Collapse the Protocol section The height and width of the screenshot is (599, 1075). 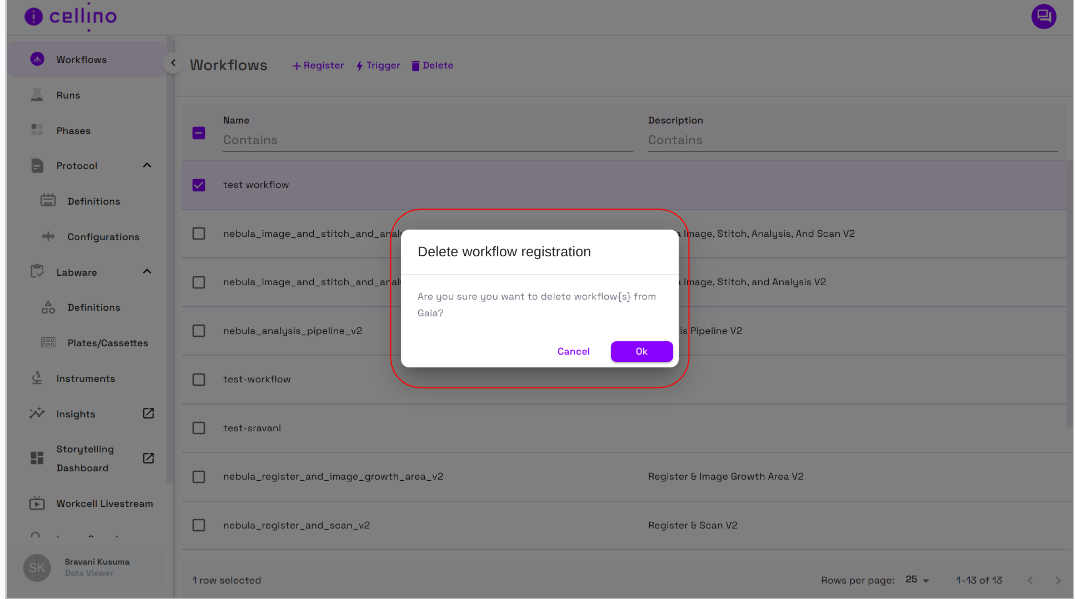pos(146,165)
